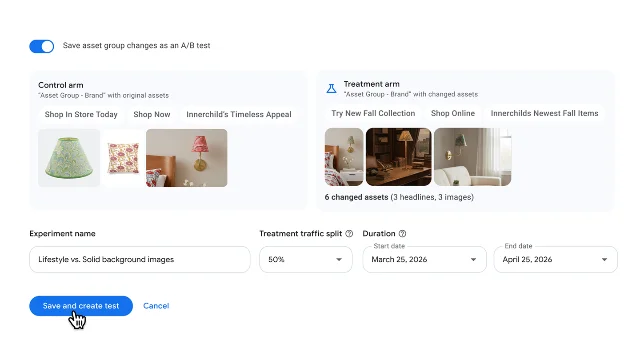The width and height of the screenshot is (640, 360).
Task: Select 'Innerchild's Timeless Appeal' headline chip
Action: click(239, 114)
